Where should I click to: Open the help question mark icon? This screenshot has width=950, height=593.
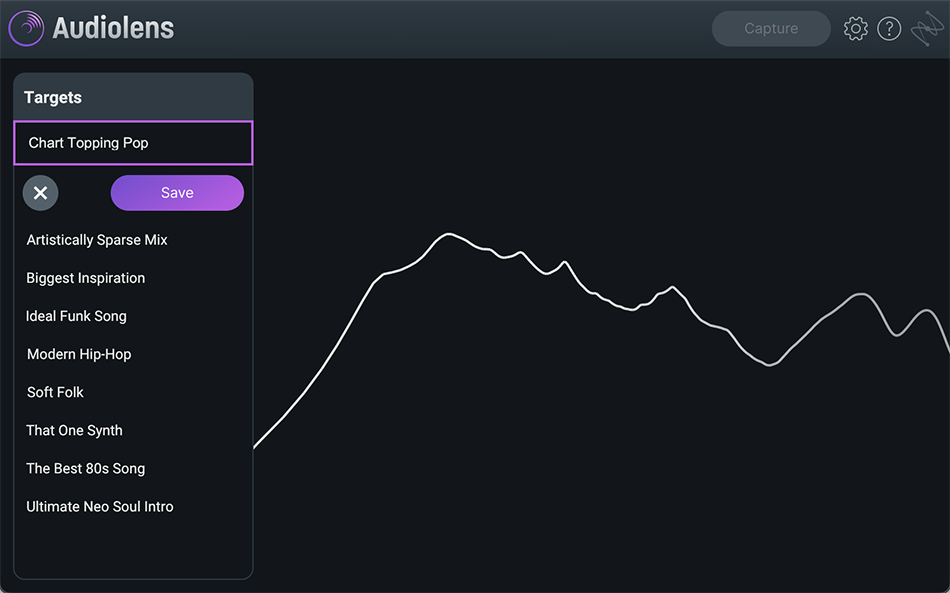click(889, 28)
